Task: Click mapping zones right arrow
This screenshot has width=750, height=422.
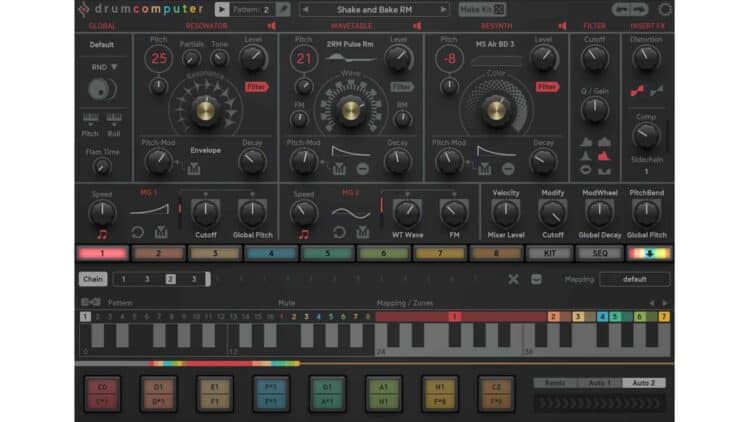Action: 665,303
